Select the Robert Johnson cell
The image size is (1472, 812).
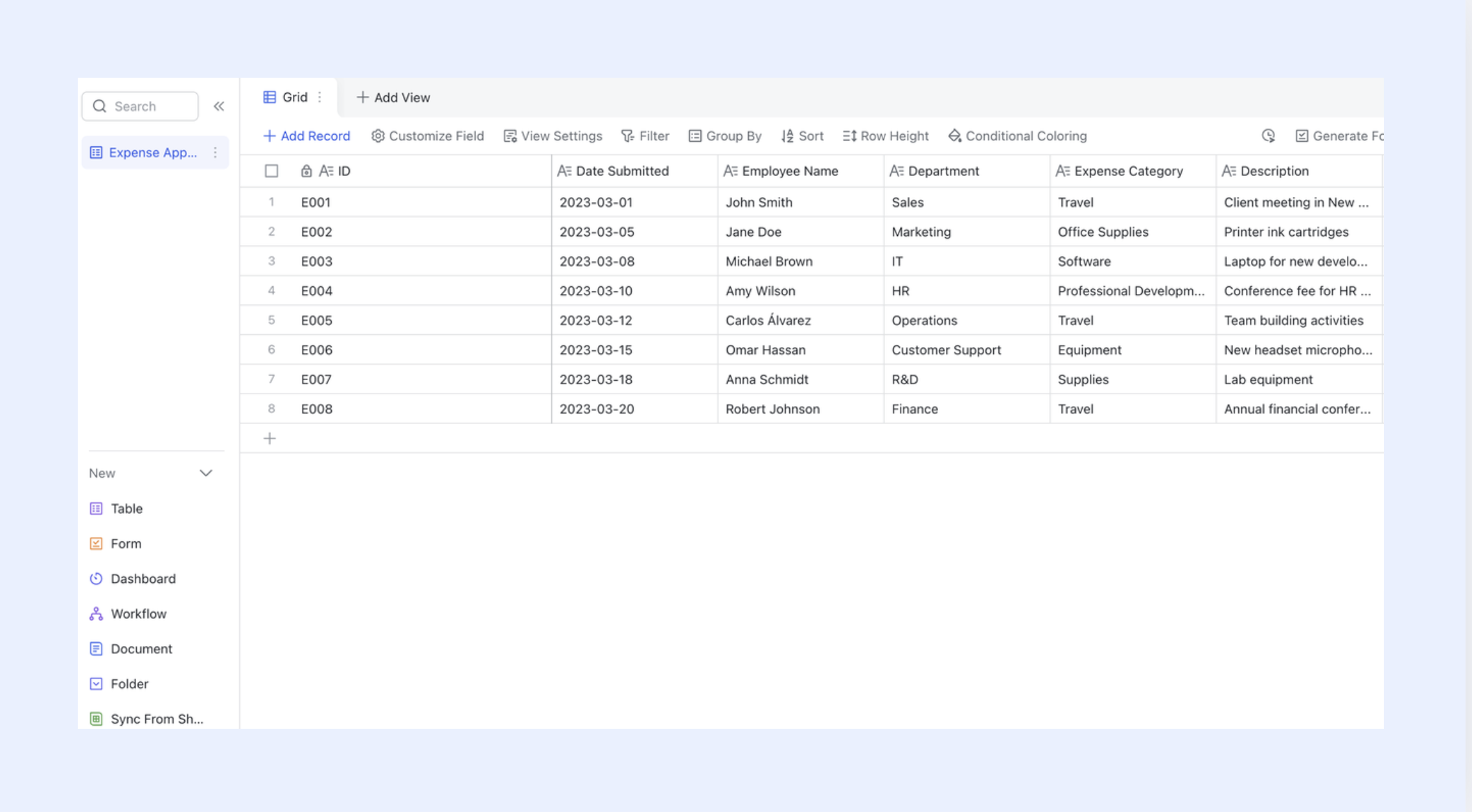coord(801,409)
